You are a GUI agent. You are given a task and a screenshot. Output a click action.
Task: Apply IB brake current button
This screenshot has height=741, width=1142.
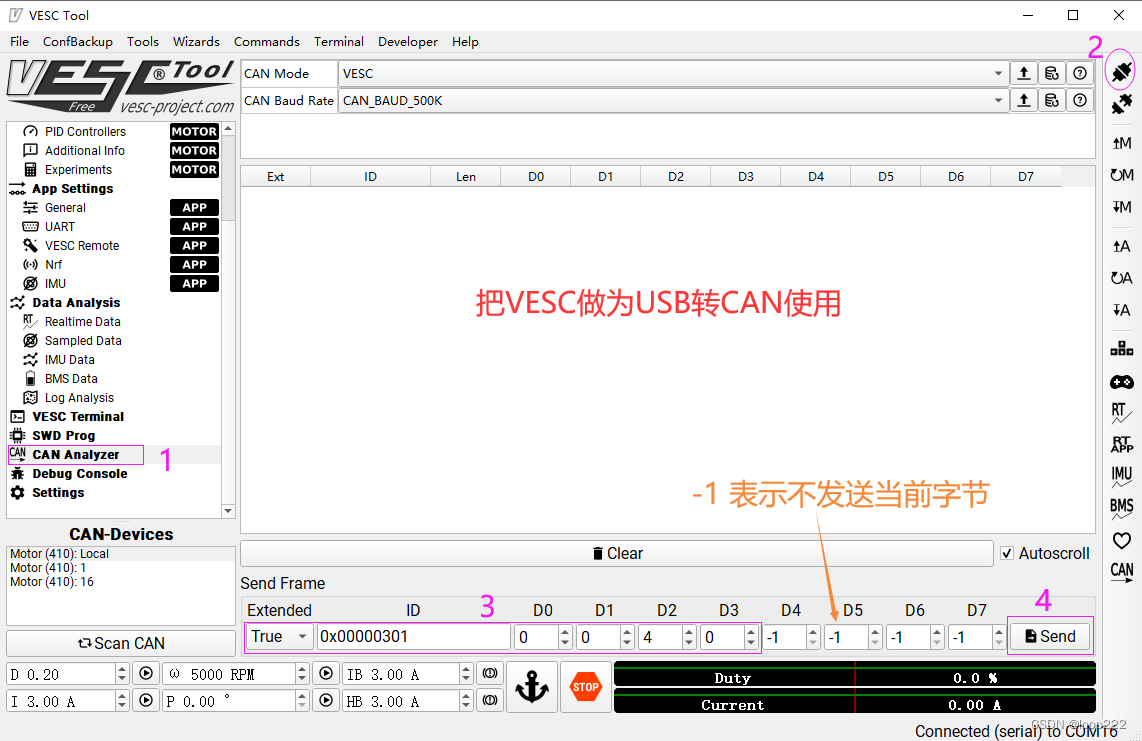(x=490, y=674)
